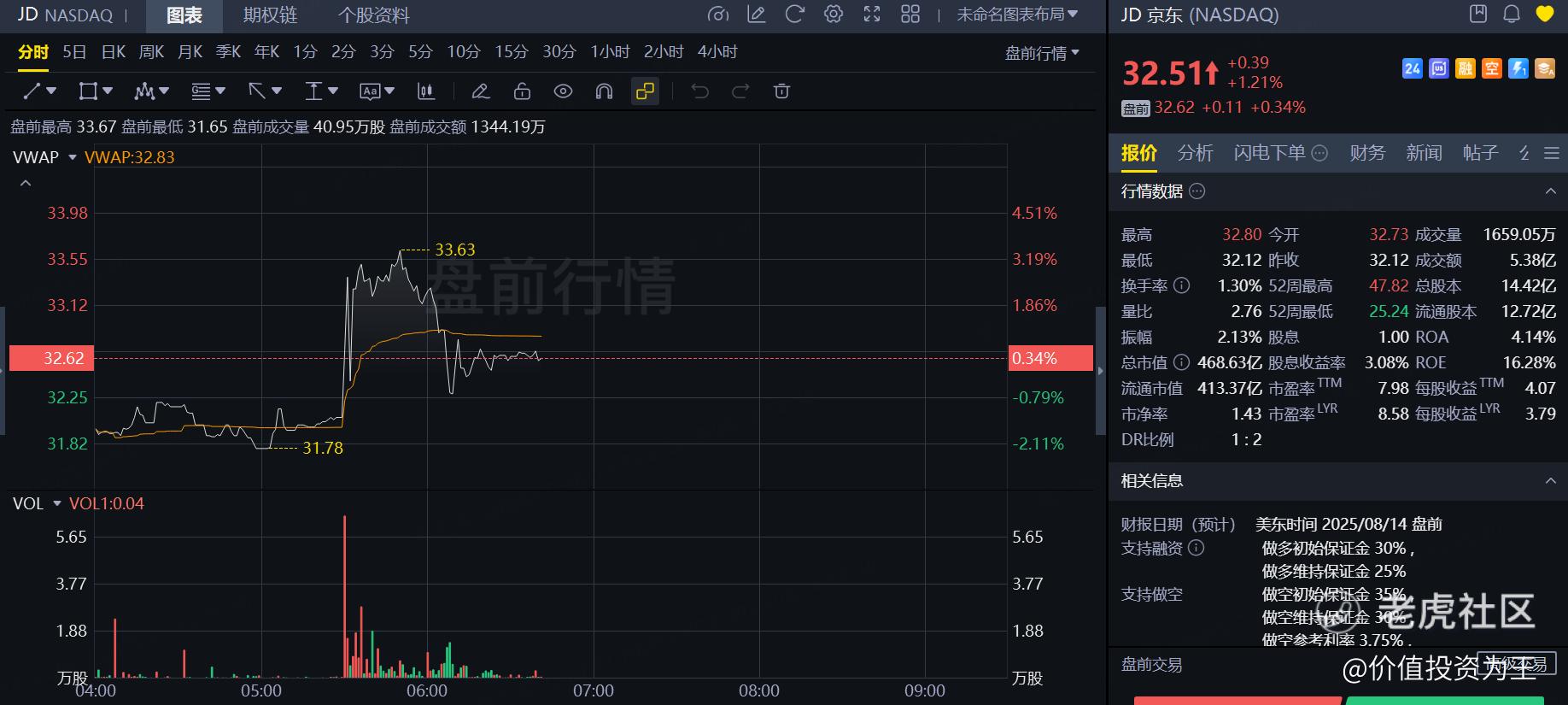Open the multi-chart grid layout icon

pos(910,15)
